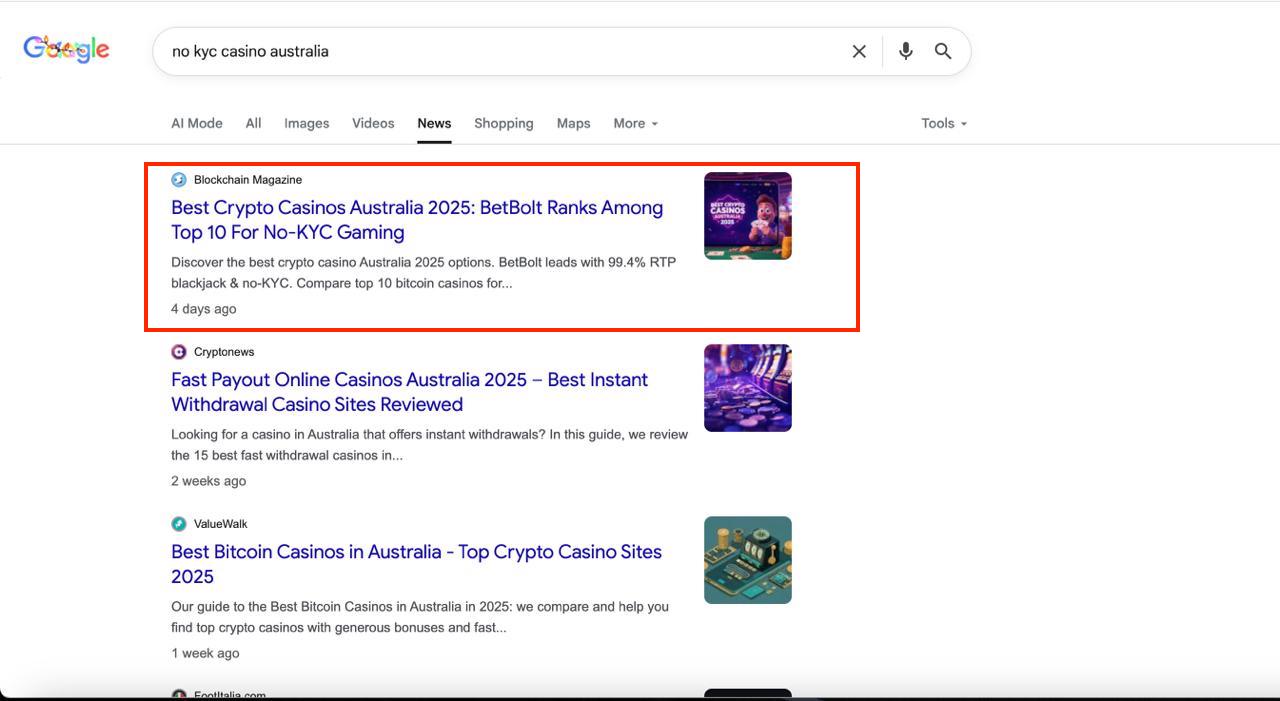Open 'Fast Payout Online Casinos Australia 2025' headline
The height and width of the screenshot is (701, 1280).
(410, 392)
